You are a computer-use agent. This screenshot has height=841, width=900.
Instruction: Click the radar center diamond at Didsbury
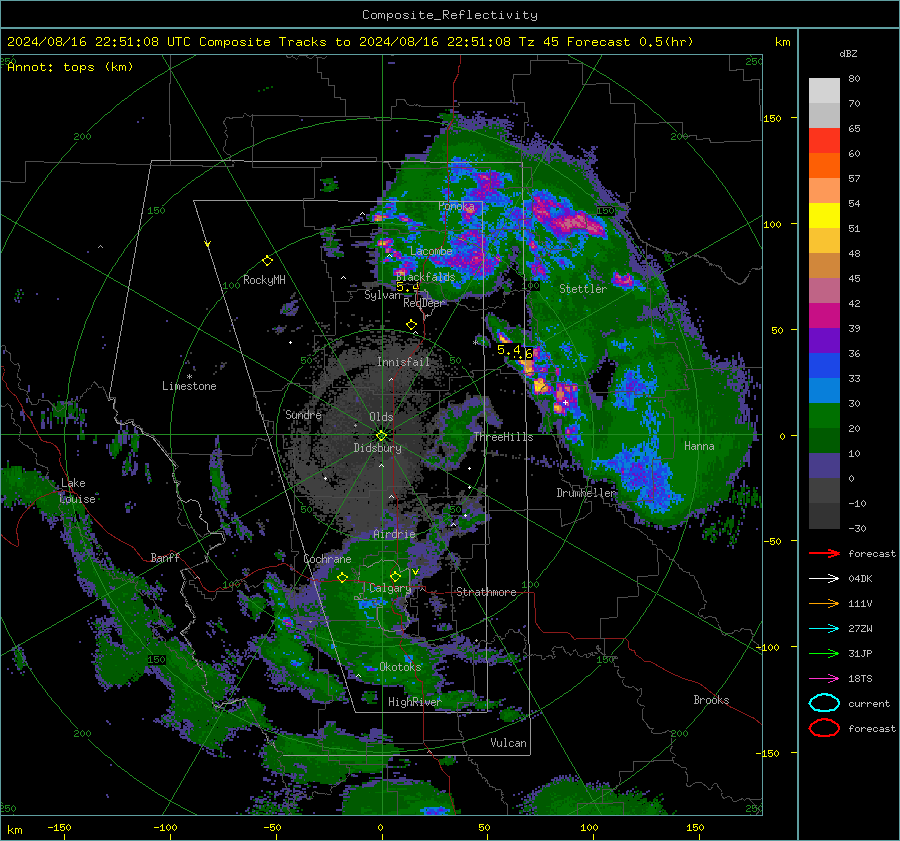[381, 436]
